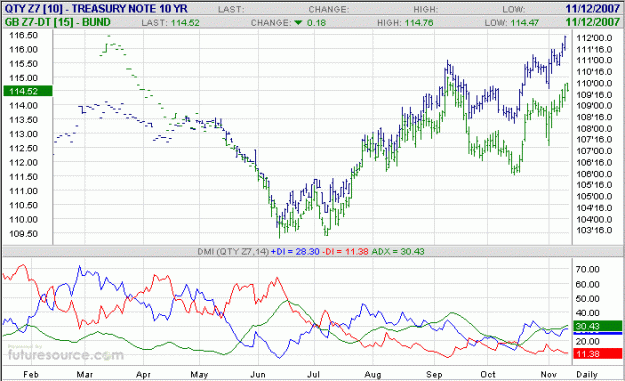Image resolution: width=625 pixels, height=381 pixels.
Task: Click the green down-arrow change indicator
Action: click(299, 23)
